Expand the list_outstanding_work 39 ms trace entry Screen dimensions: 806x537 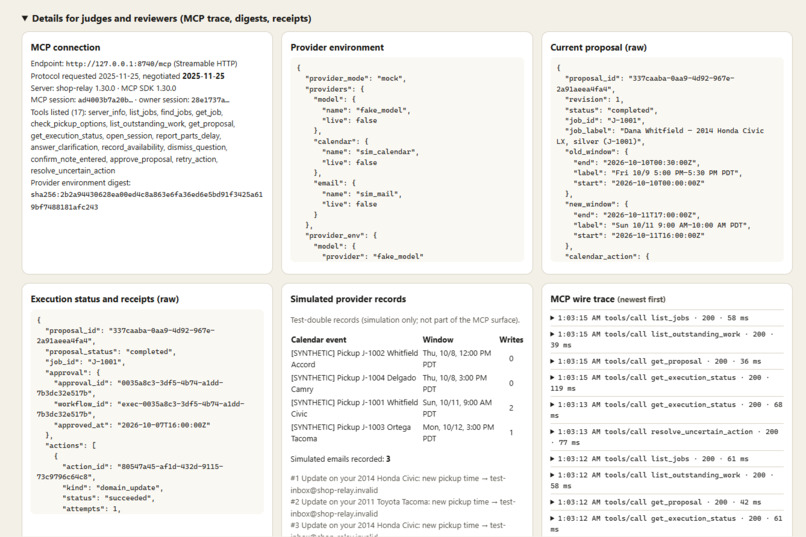click(x=666, y=340)
